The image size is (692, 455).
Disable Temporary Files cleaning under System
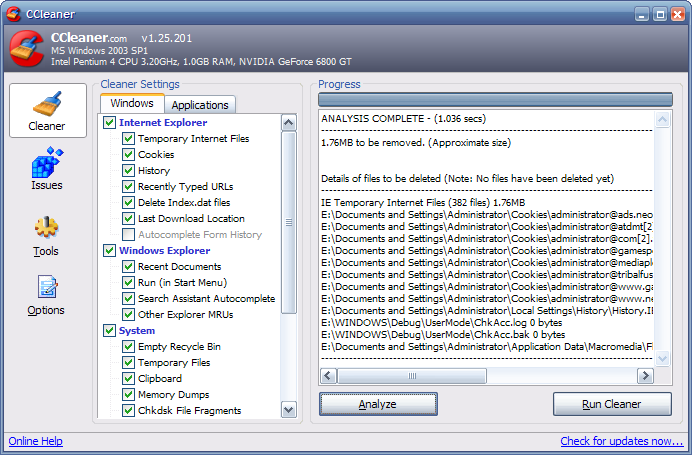(128, 362)
